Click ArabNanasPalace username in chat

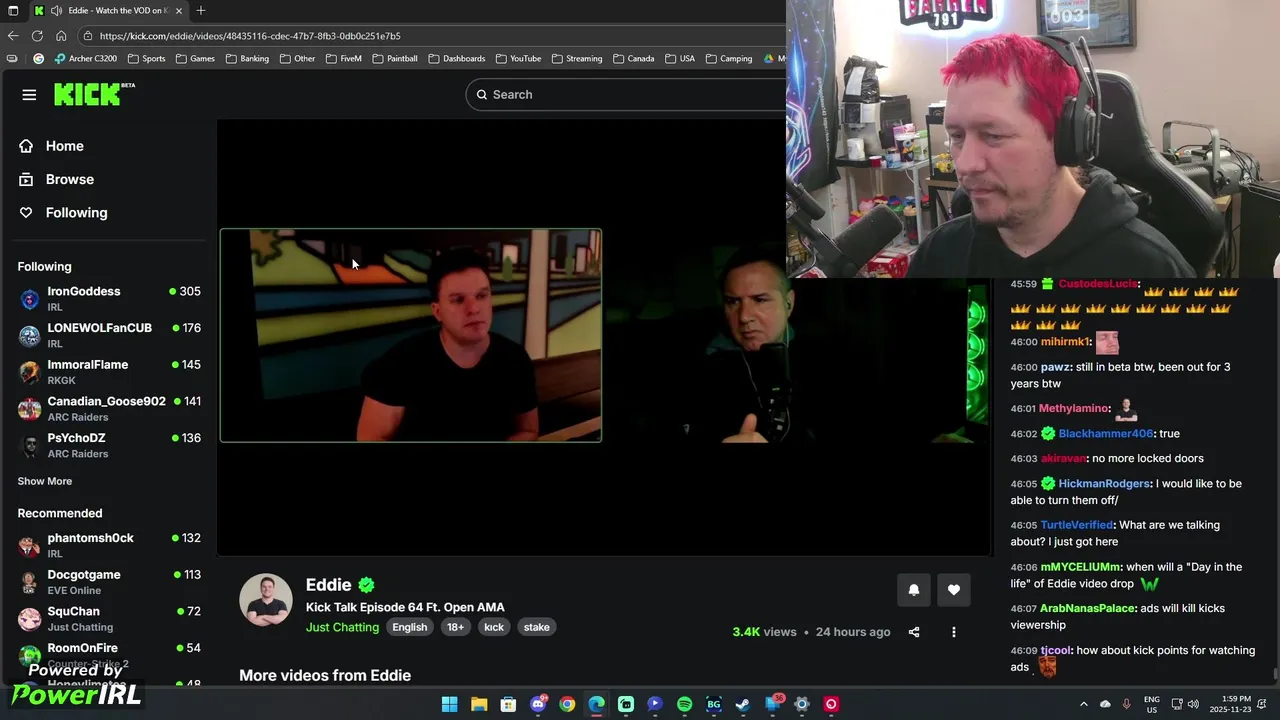coord(1088,608)
